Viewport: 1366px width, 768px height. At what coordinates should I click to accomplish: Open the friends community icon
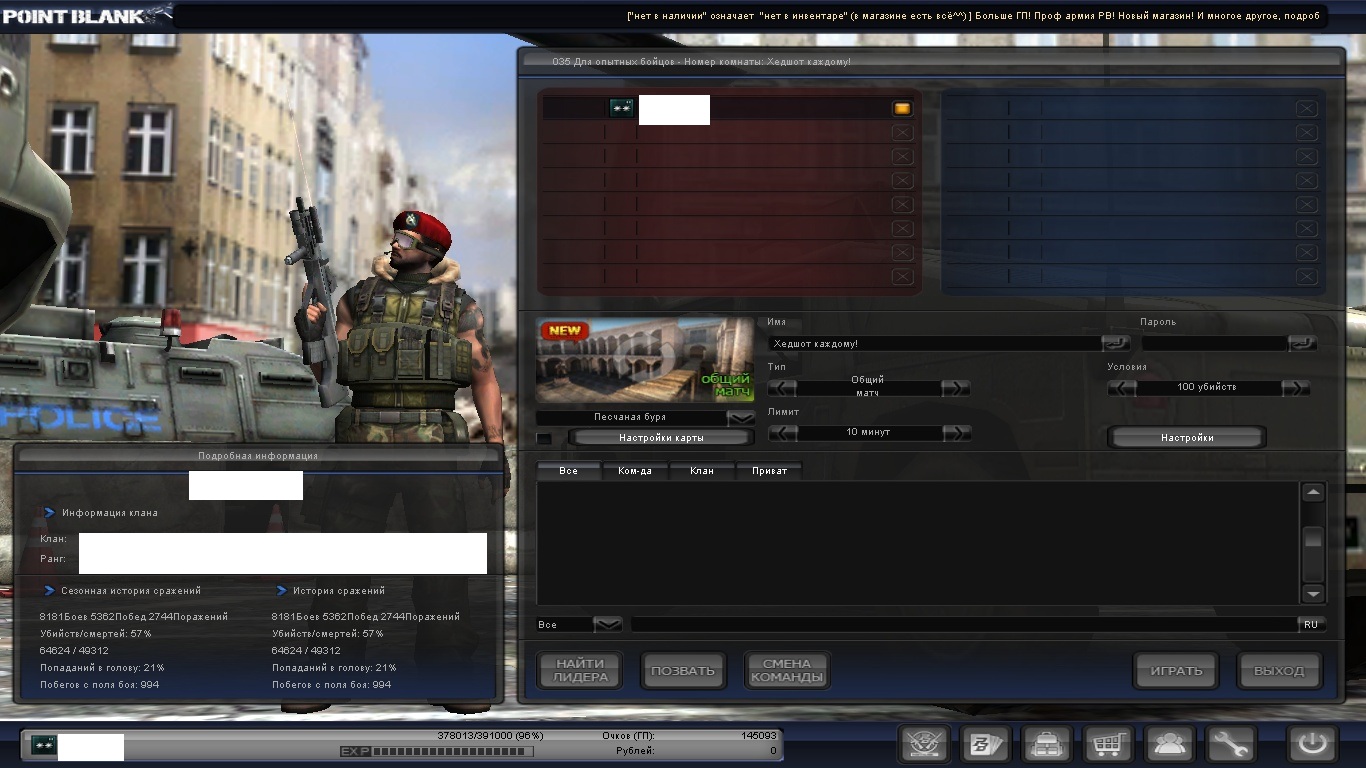(1169, 745)
